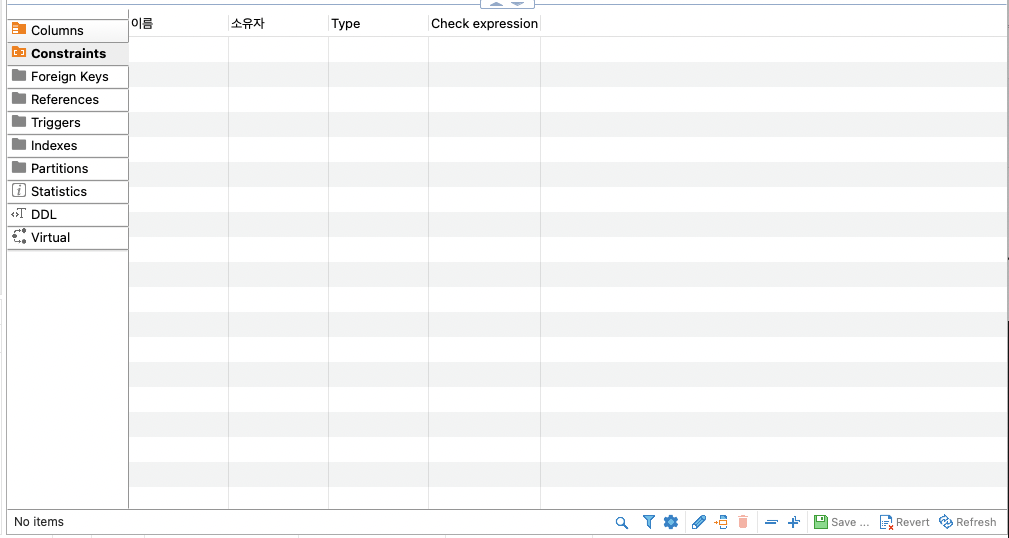Click the Revert button
The width and height of the screenshot is (1009, 538).
tap(904, 522)
